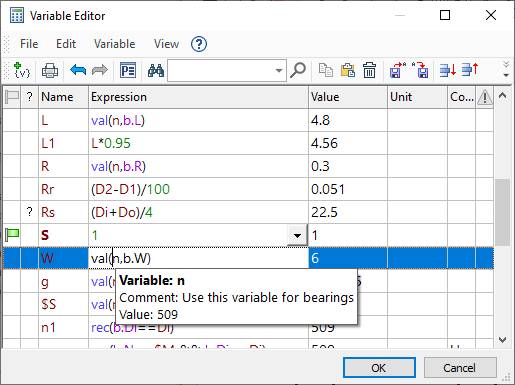Click the flag column header icon
This screenshot has height=385, width=515.
point(12,97)
